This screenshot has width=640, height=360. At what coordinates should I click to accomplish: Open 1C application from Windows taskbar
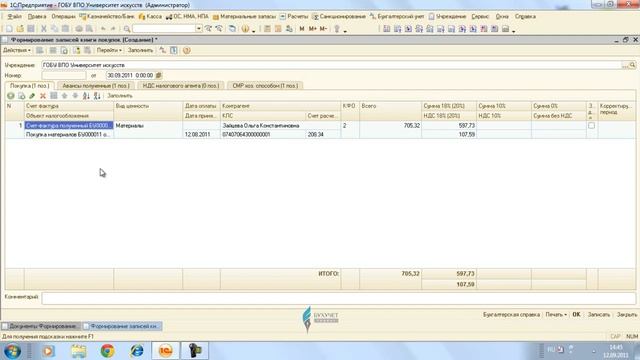click(165, 351)
